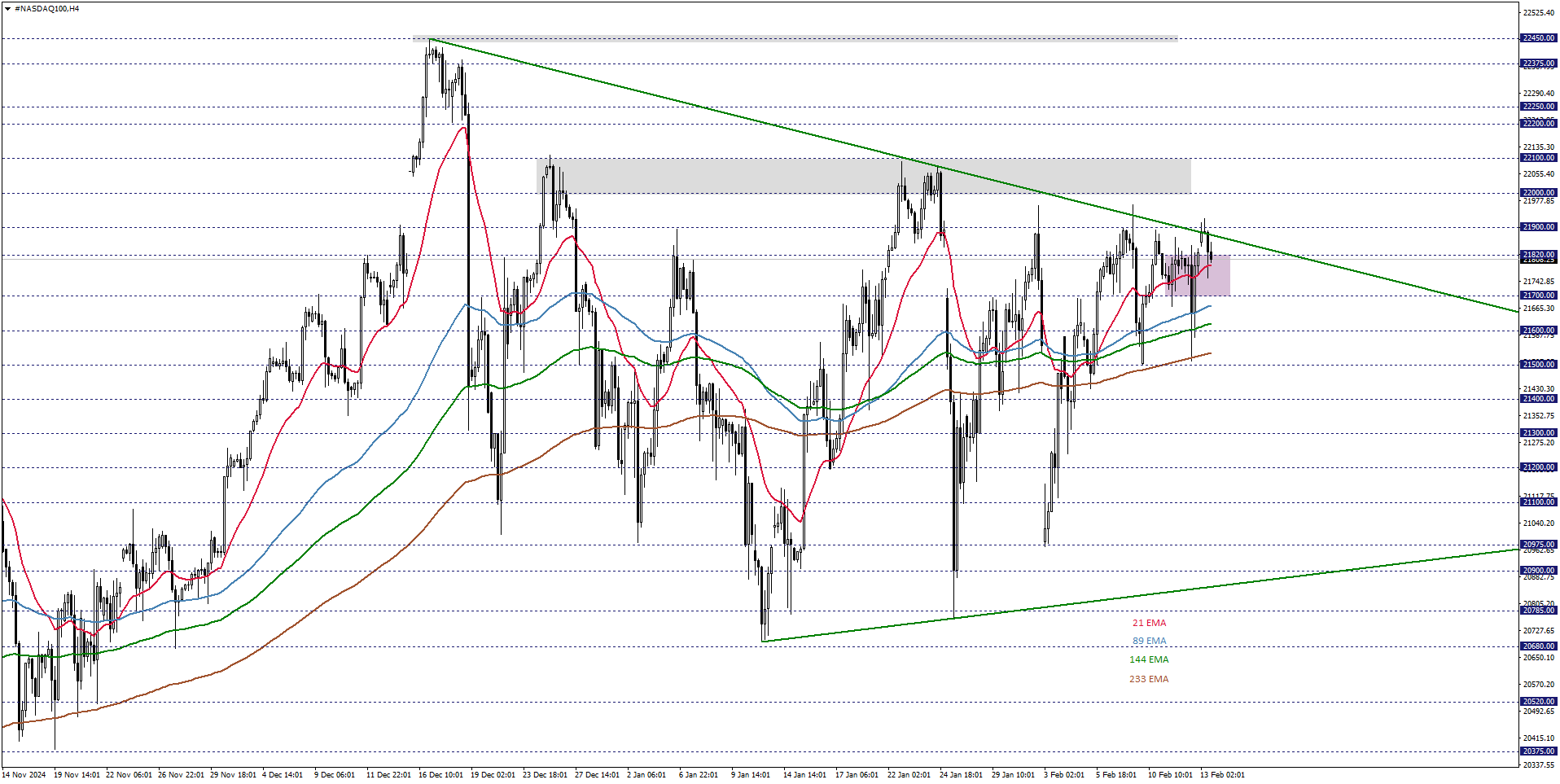Click the 27 Dec 14:01 time label

pos(598,775)
